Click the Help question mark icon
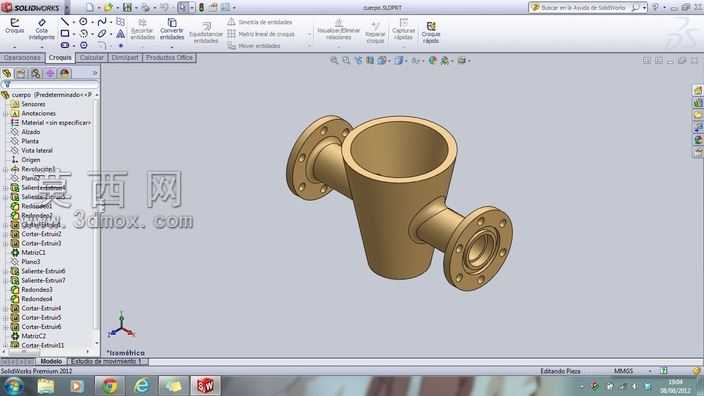Image resolution: width=704 pixels, height=396 pixels. pyautogui.click(x=655, y=8)
